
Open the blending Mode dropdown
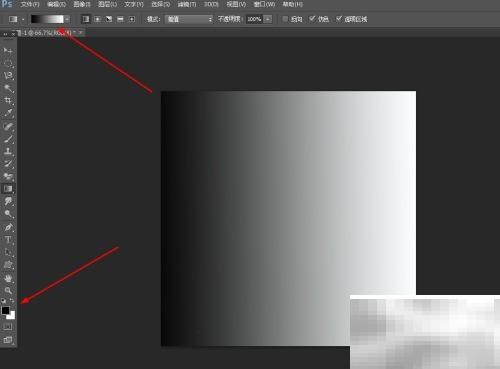click(x=189, y=19)
